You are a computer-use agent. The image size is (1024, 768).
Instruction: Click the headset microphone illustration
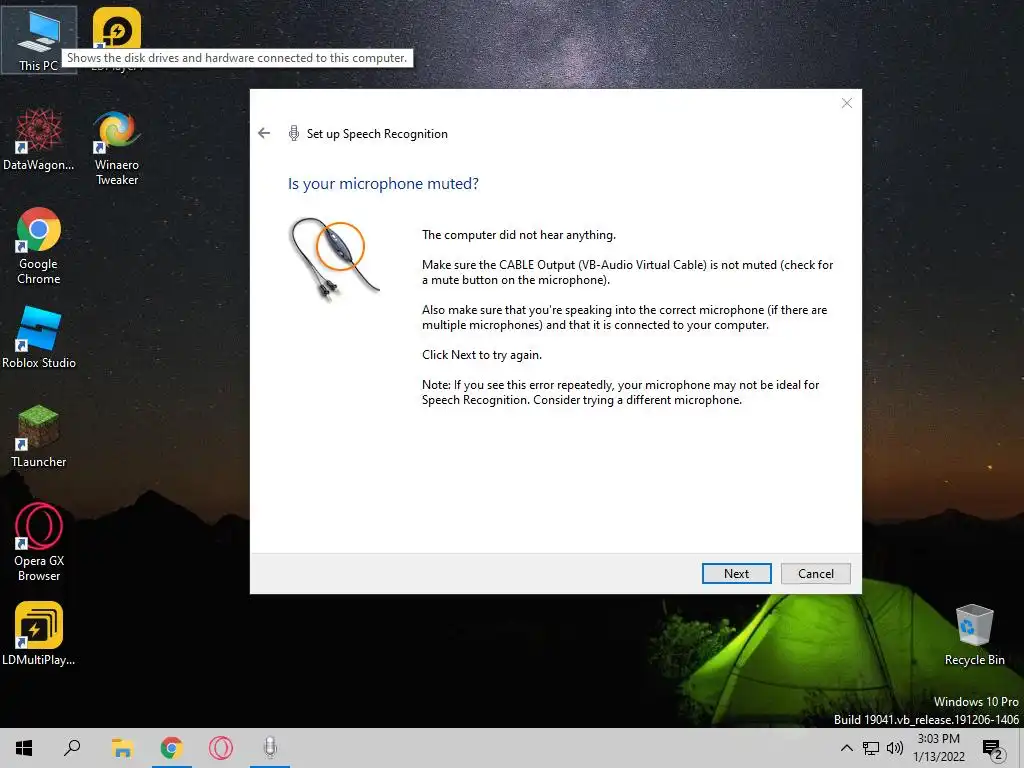point(334,259)
